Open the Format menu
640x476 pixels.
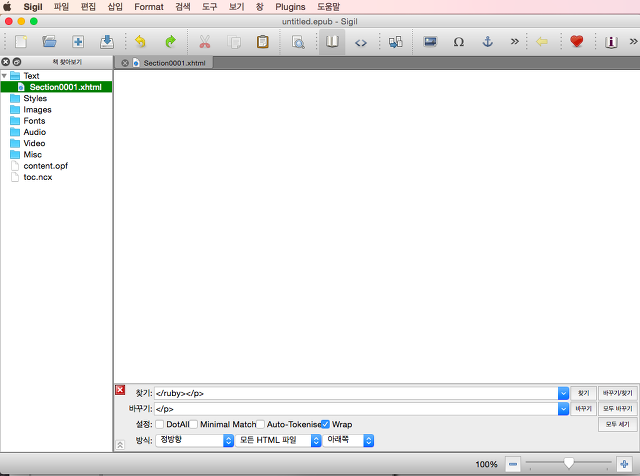(149, 7)
